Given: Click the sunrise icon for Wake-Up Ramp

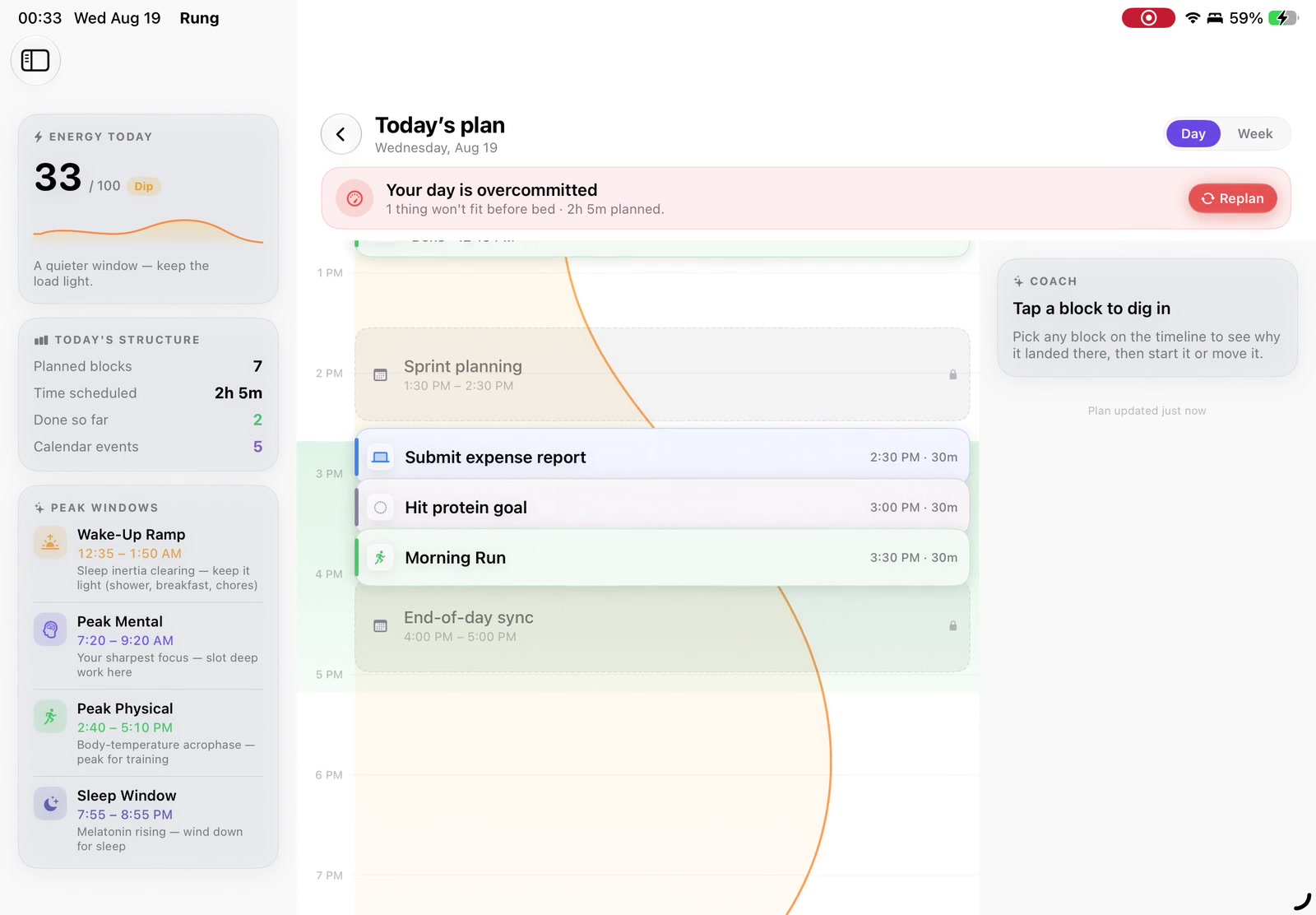Looking at the screenshot, I should [50, 542].
